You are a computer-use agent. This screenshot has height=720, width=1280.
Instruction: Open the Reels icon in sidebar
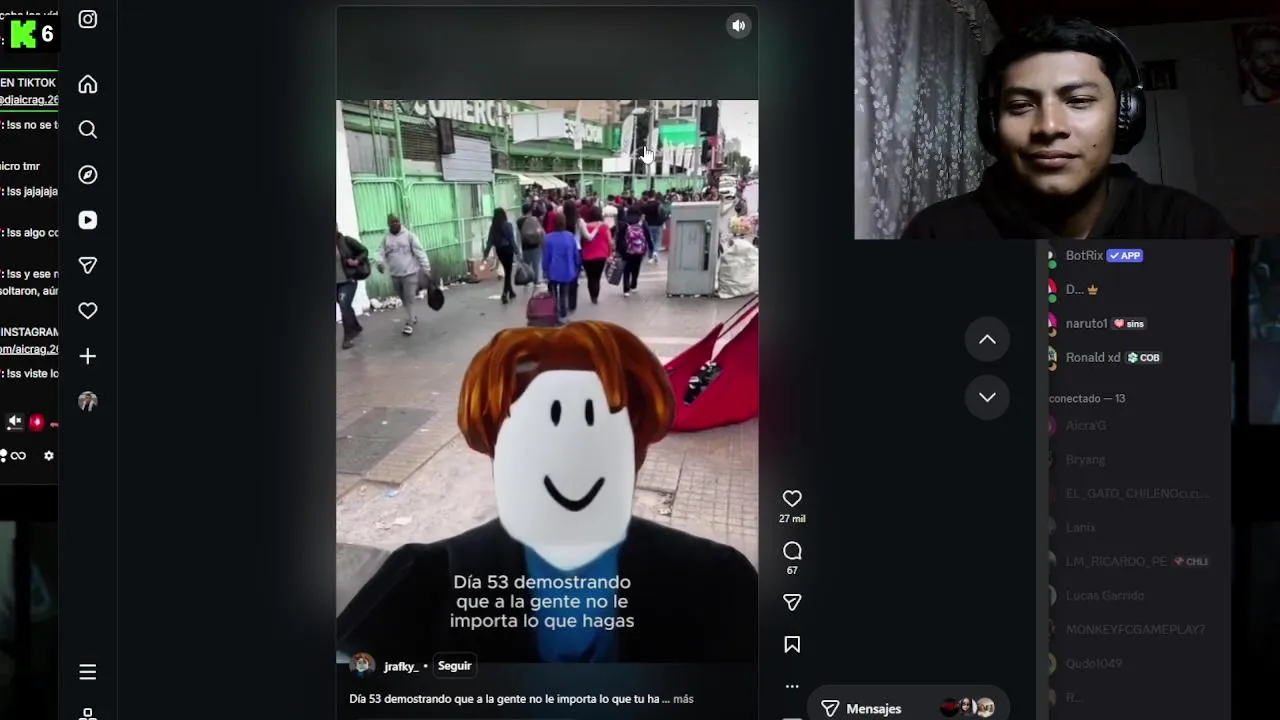(88, 220)
